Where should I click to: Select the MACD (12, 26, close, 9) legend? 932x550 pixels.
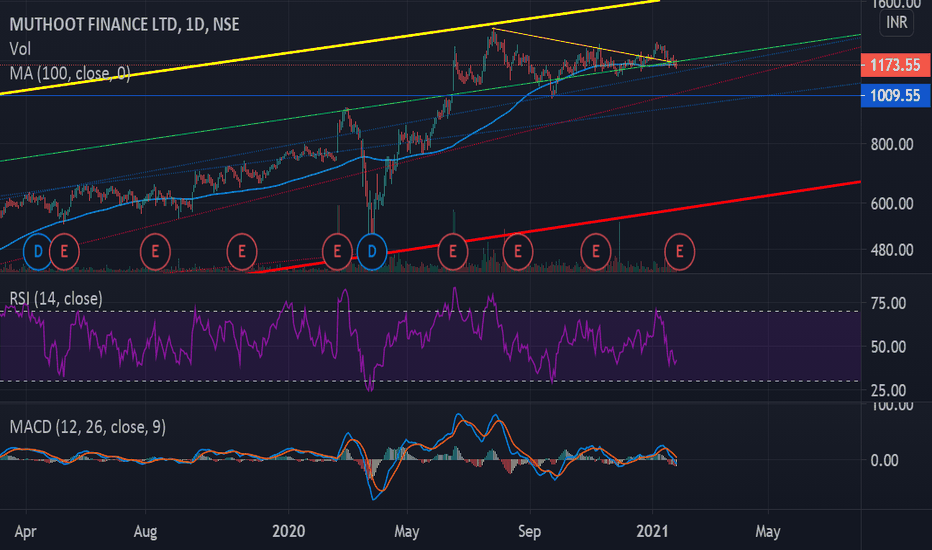click(88, 427)
